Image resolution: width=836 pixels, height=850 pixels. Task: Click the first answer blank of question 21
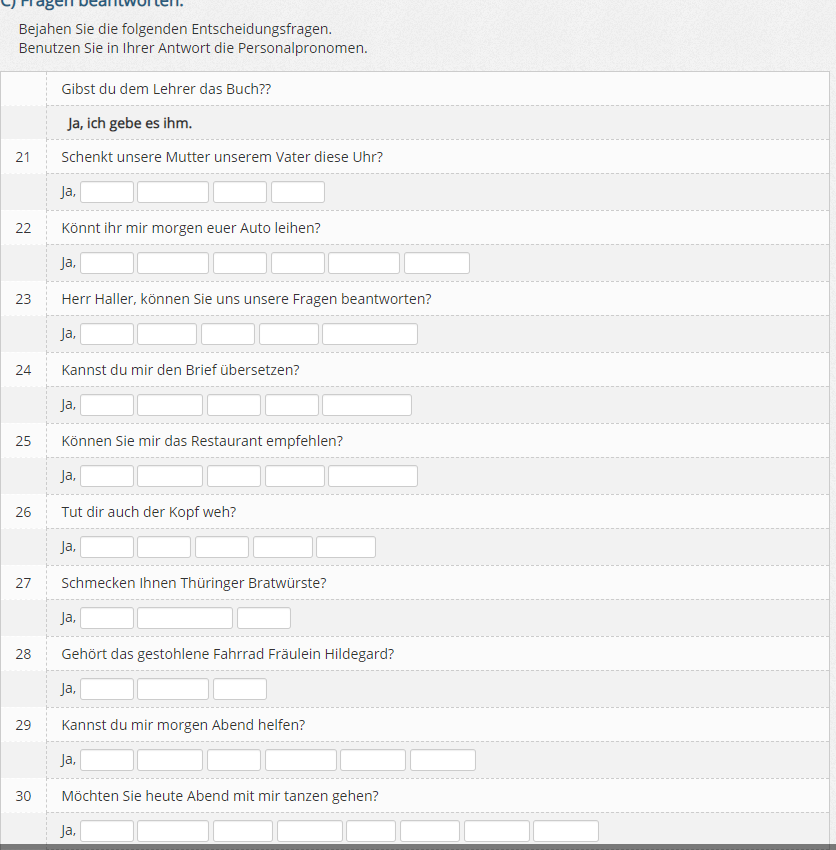pos(107,192)
